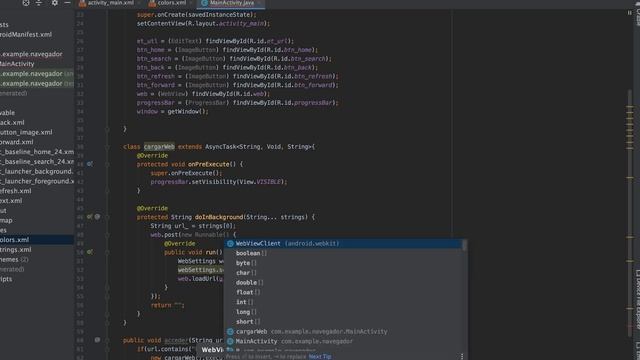Image resolution: width=640 pixels, height=360 pixels.
Task: Choose the int[] completion suggestion
Action: tap(342, 302)
